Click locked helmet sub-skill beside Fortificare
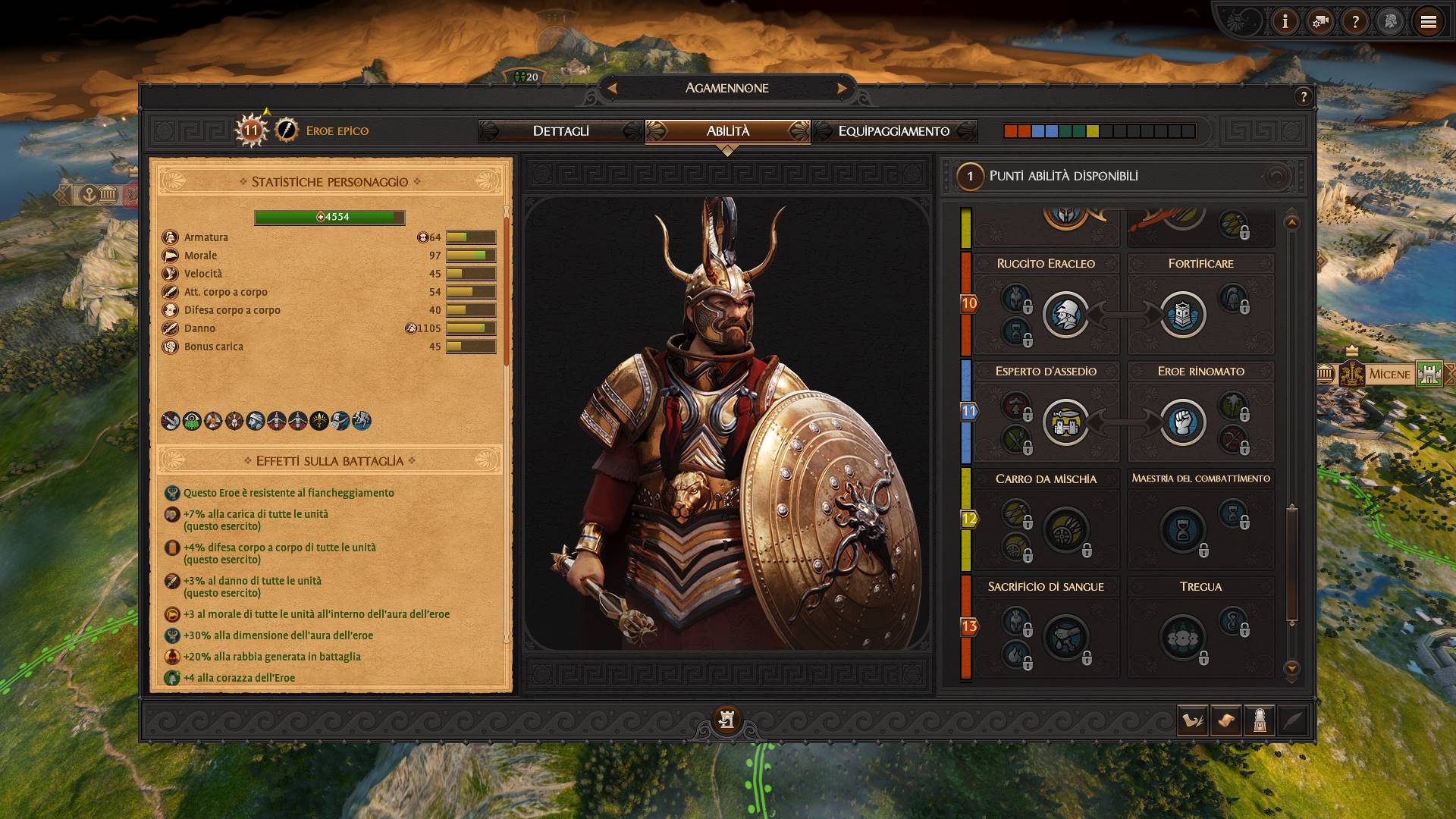 click(1233, 298)
